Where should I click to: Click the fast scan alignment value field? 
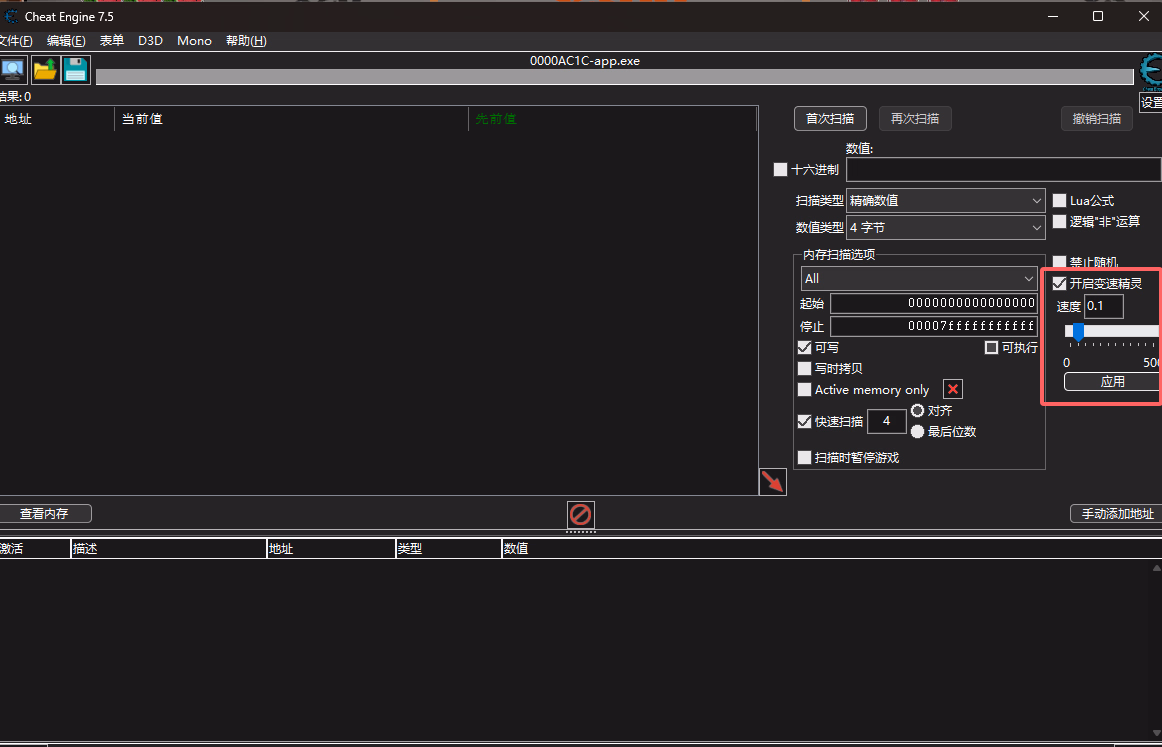click(x=887, y=422)
